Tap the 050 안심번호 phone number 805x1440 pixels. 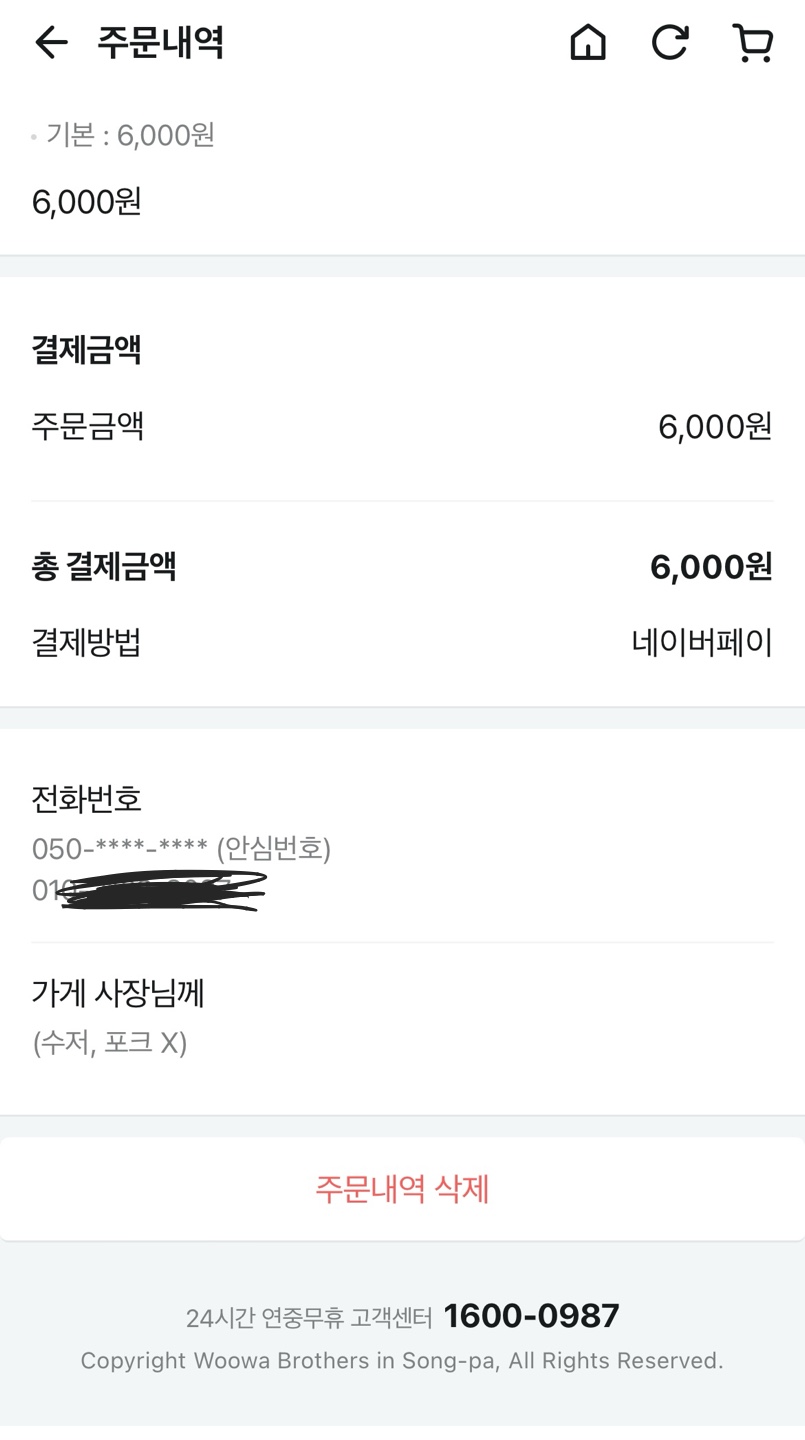(181, 849)
